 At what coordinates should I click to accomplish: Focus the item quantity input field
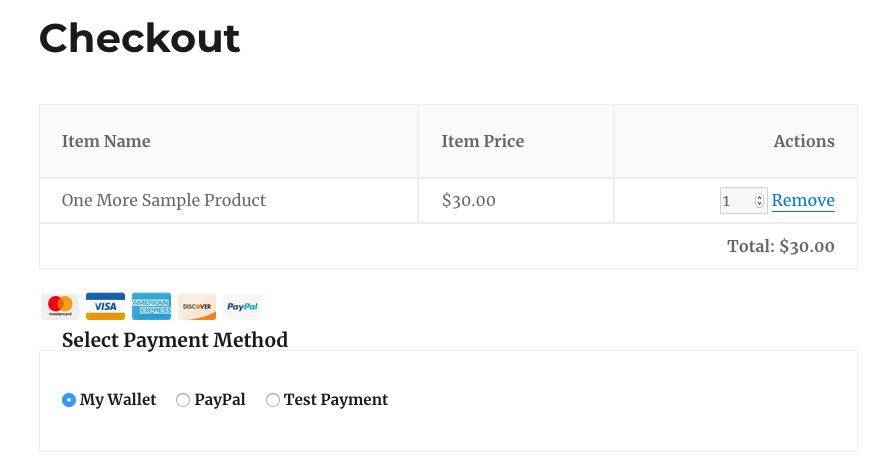[x=737, y=200]
